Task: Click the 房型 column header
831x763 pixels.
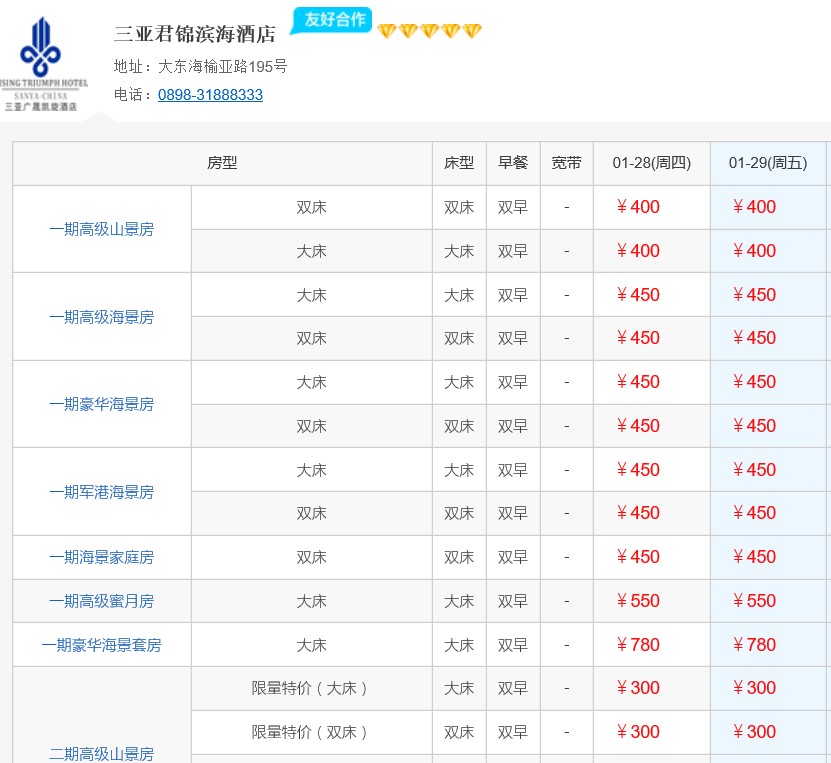Action: [222, 163]
